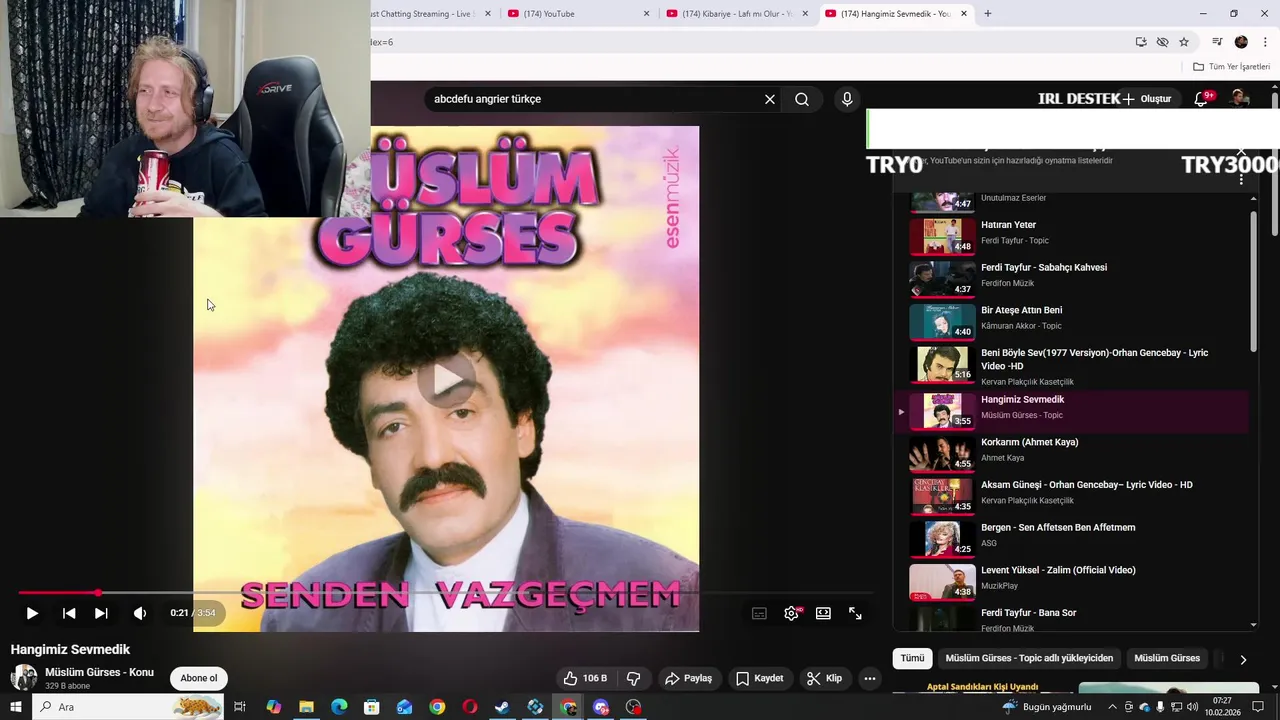Screen dimensions: 1280x720
Task: Open the YouTube account avatar menu
Action: pos(1240,98)
